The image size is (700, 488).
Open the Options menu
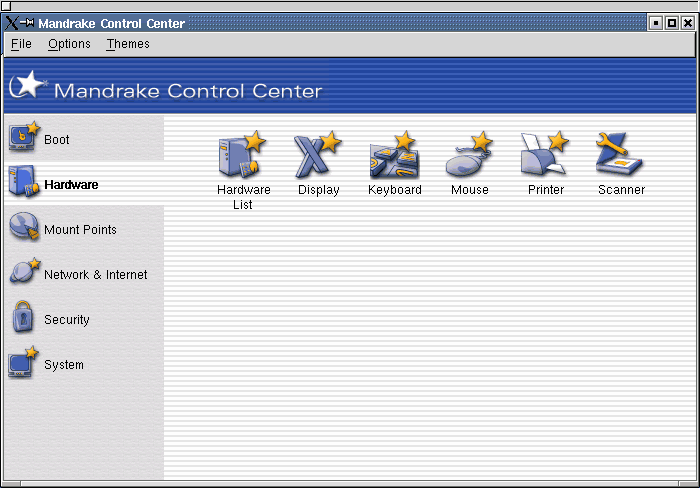pos(69,44)
